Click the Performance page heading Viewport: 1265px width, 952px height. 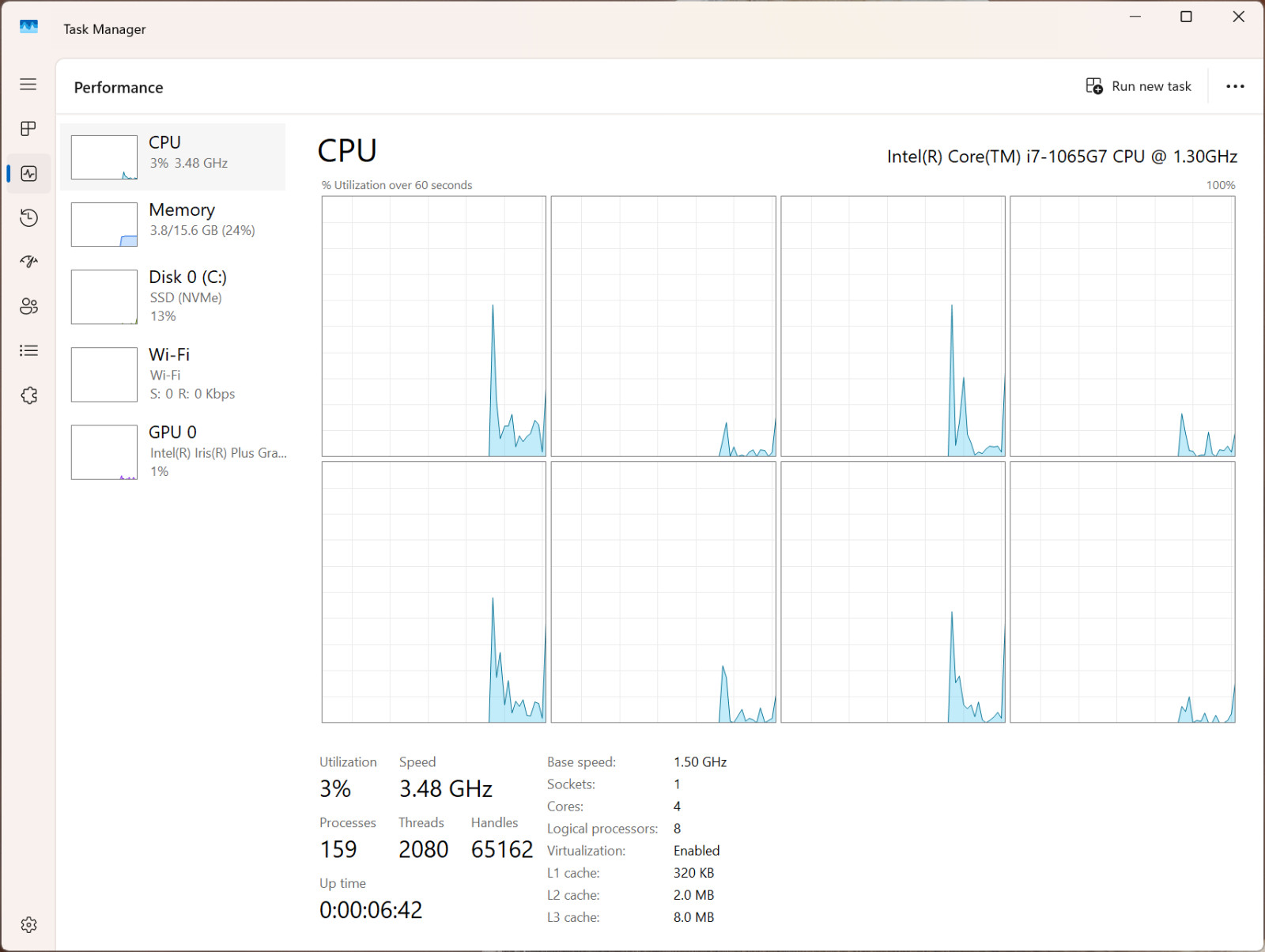119,88
